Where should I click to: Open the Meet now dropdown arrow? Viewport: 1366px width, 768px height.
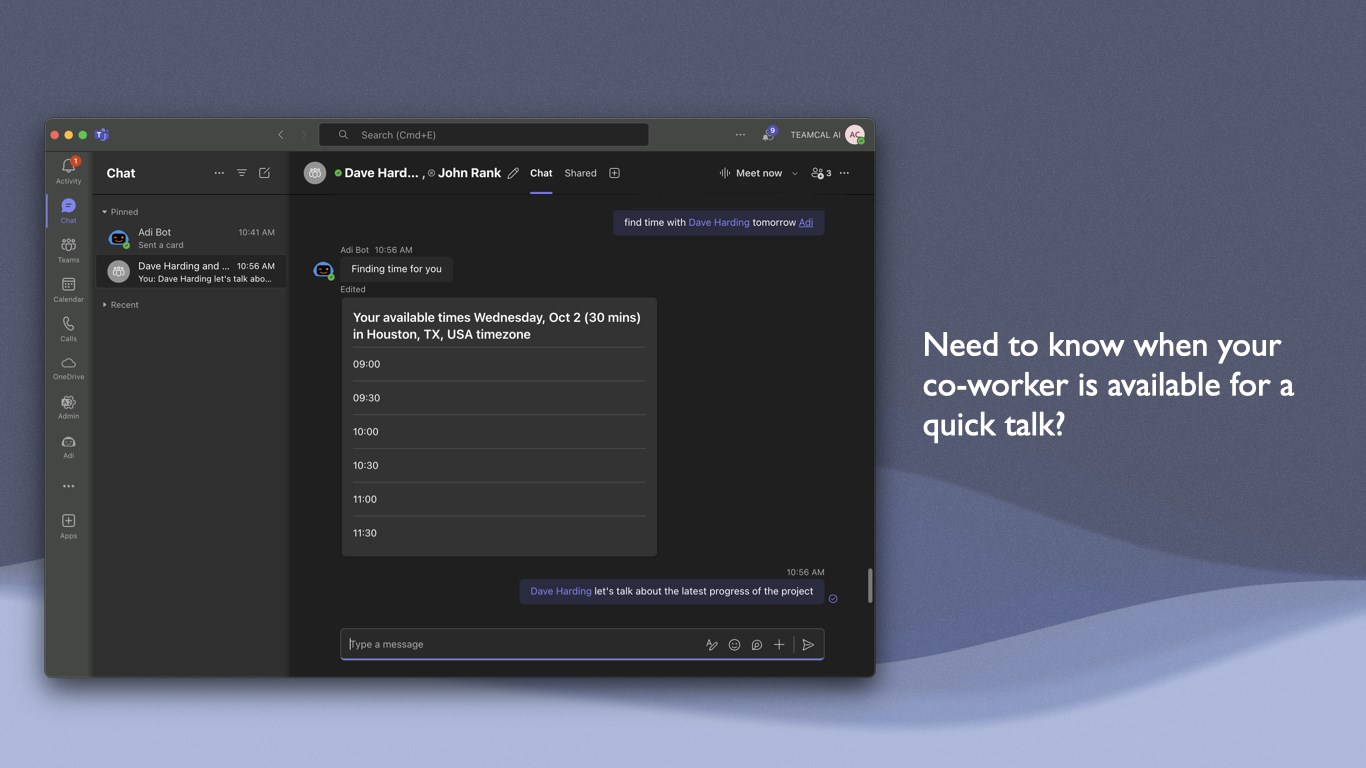click(x=795, y=173)
